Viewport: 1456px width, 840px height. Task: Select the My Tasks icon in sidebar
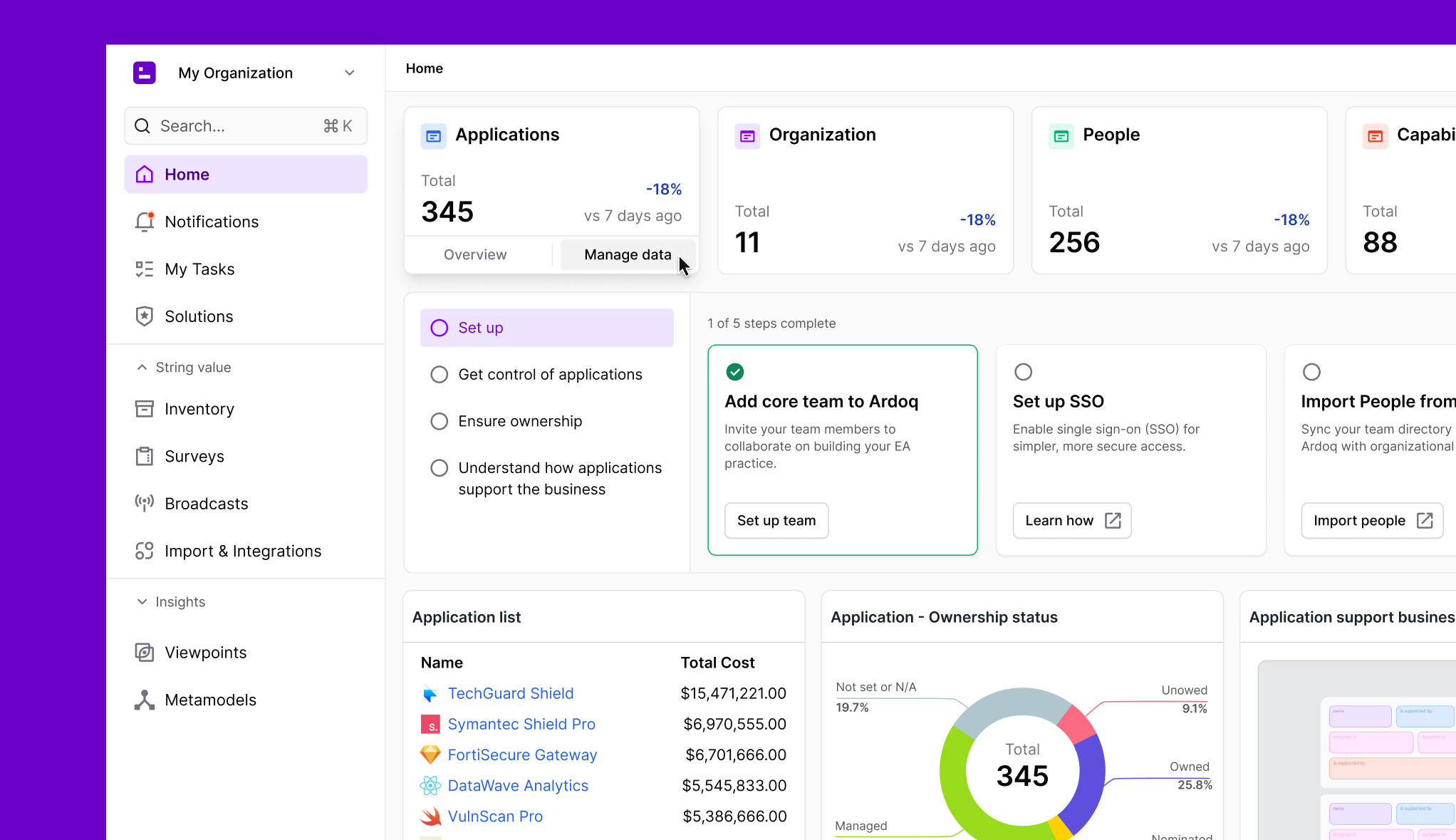(145, 269)
